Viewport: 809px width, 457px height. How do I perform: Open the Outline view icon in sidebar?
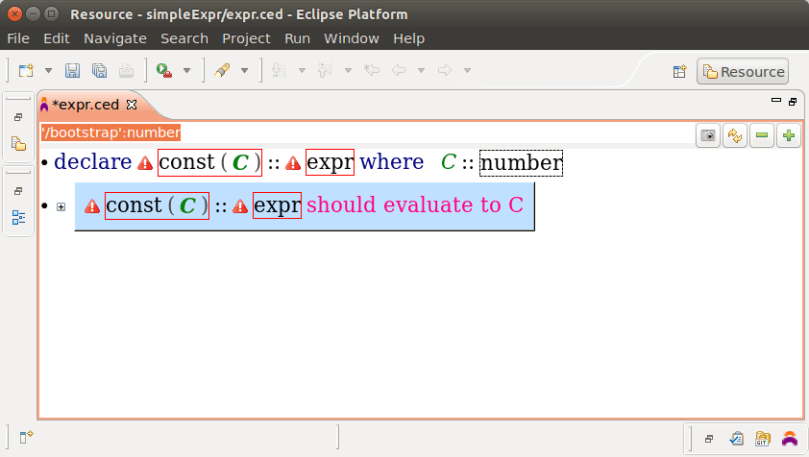18,217
